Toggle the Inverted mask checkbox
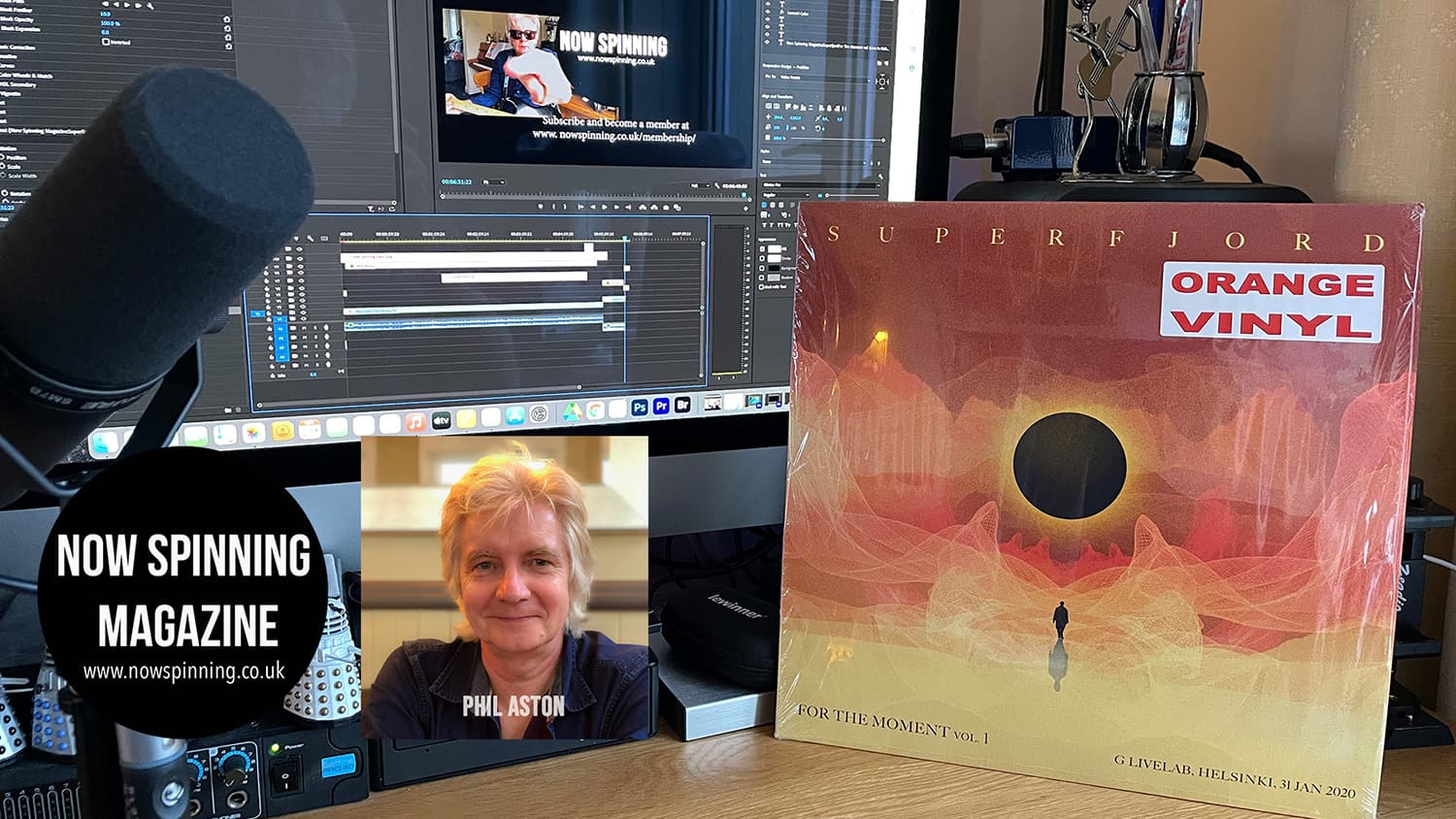 pos(106,42)
